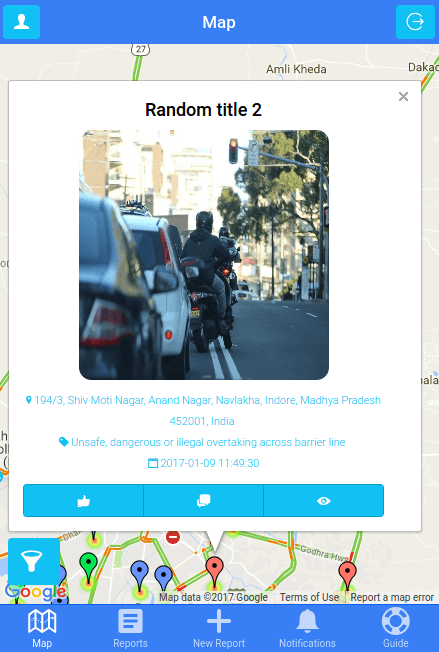
Task: Go to the Notifications tab
Action: [307, 628]
